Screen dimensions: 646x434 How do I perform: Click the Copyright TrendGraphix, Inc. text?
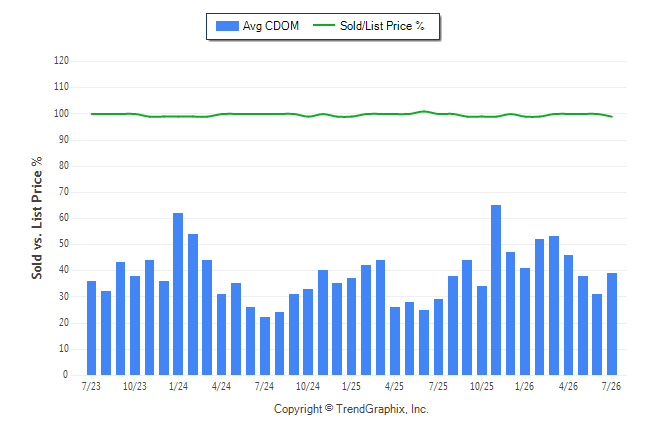click(x=351, y=409)
